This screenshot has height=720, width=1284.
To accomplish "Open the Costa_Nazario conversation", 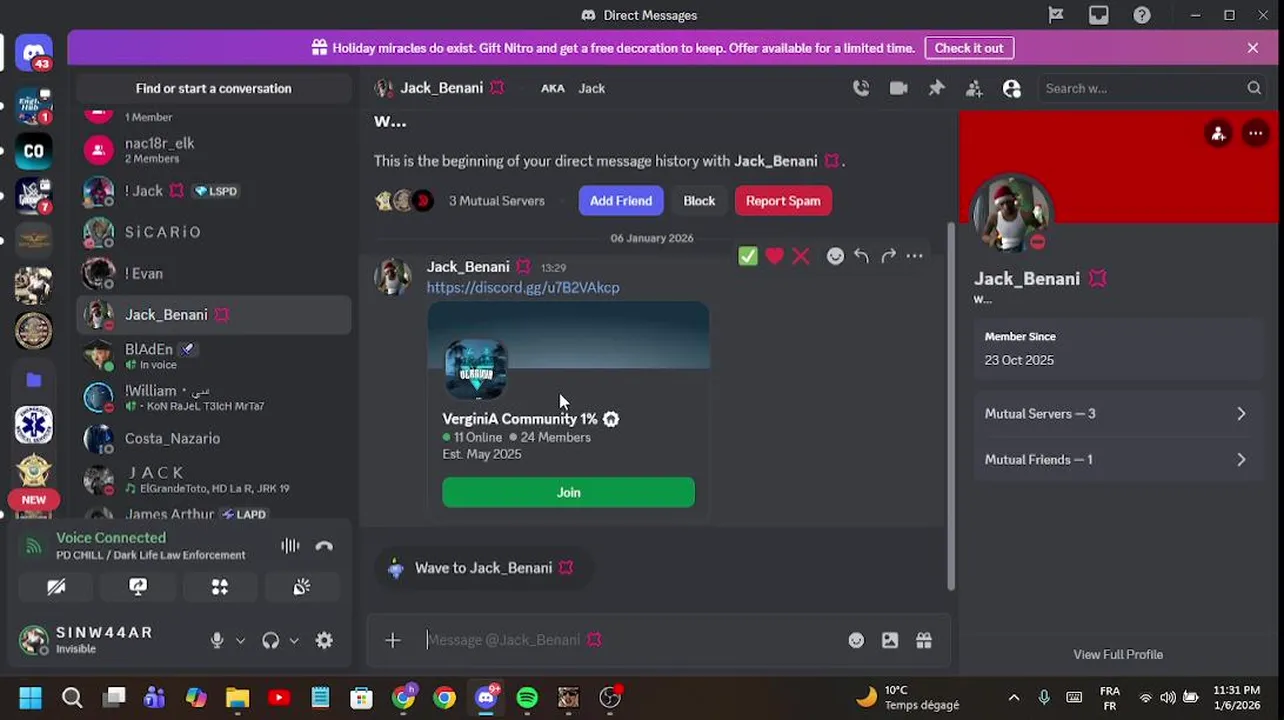I will coord(213,438).
